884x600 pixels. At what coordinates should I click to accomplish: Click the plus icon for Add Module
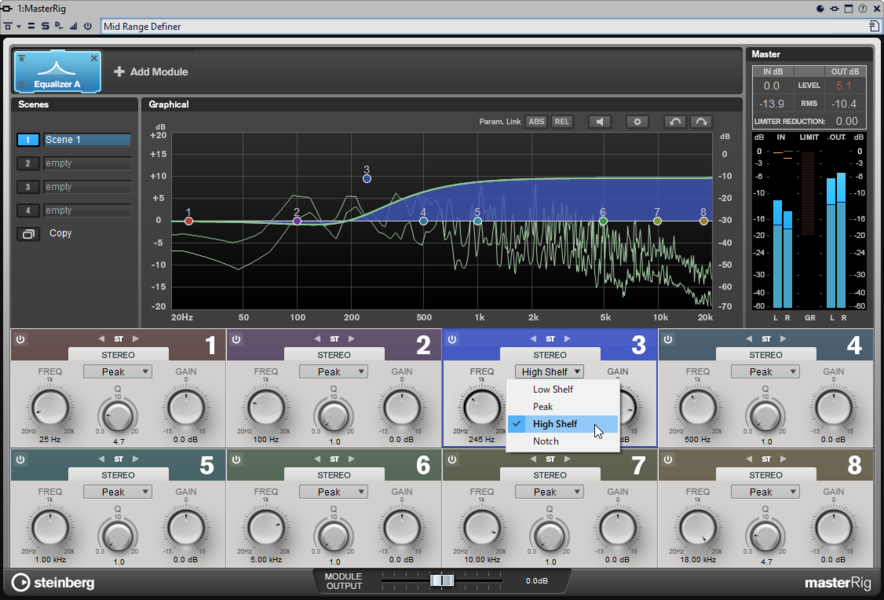(x=119, y=72)
